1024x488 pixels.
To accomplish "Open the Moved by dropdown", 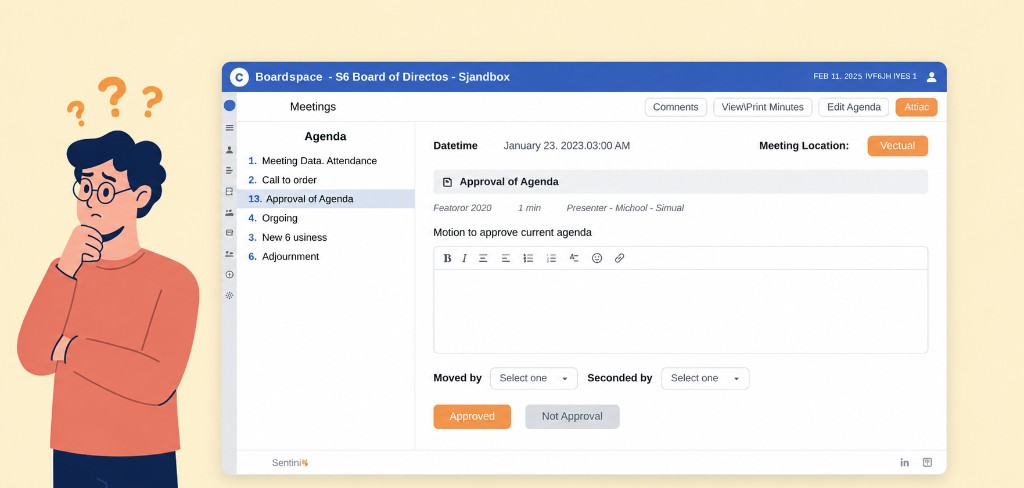I will [x=534, y=378].
